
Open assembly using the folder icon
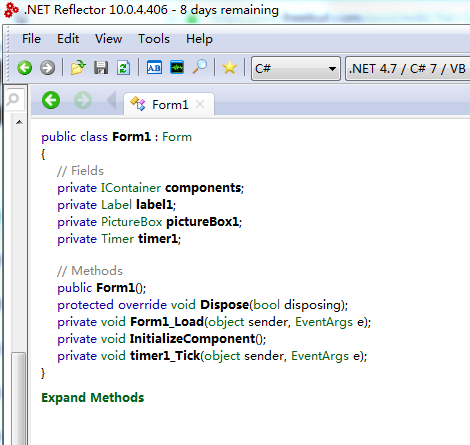click(78, 68)
